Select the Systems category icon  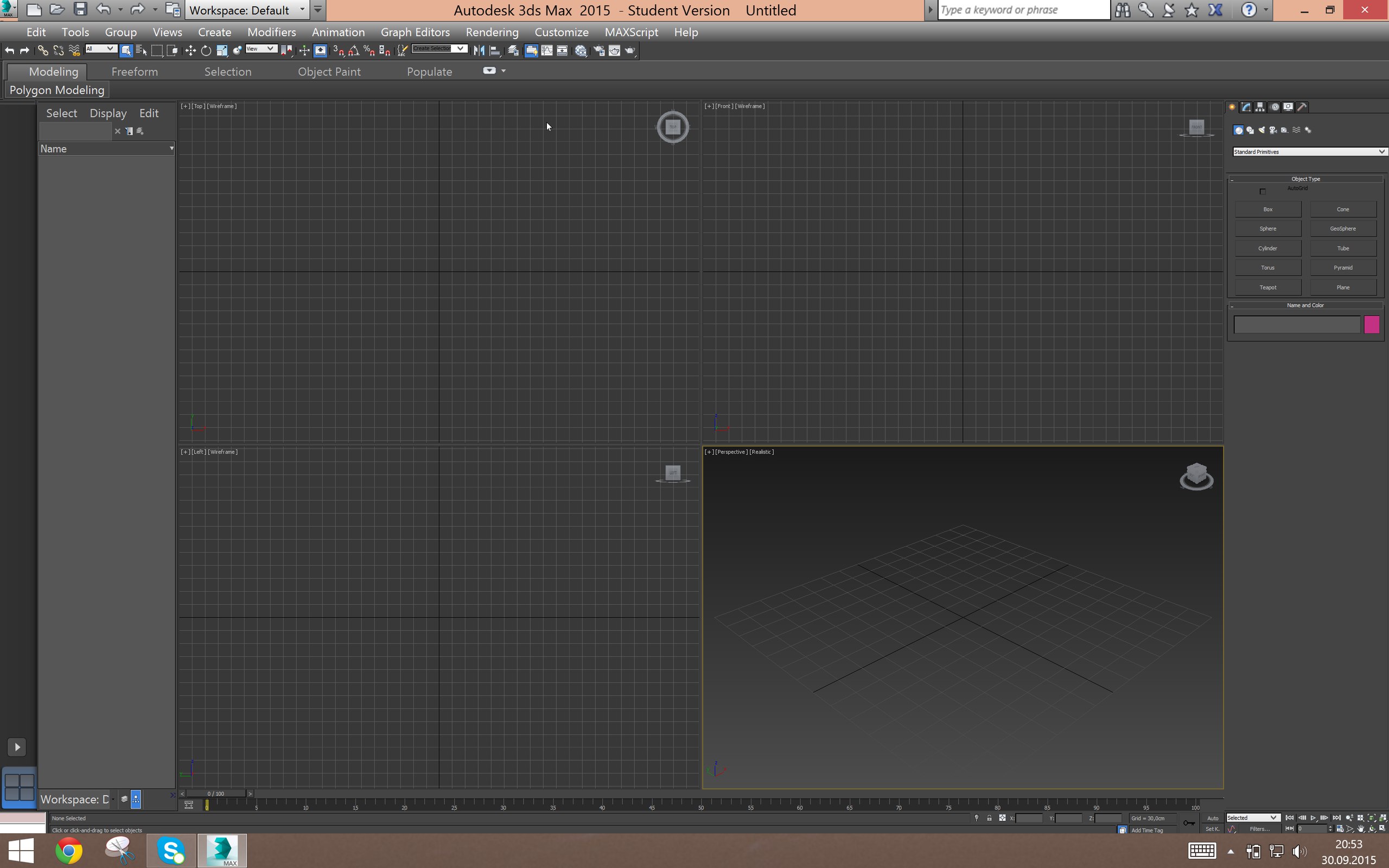point(1308,130)
